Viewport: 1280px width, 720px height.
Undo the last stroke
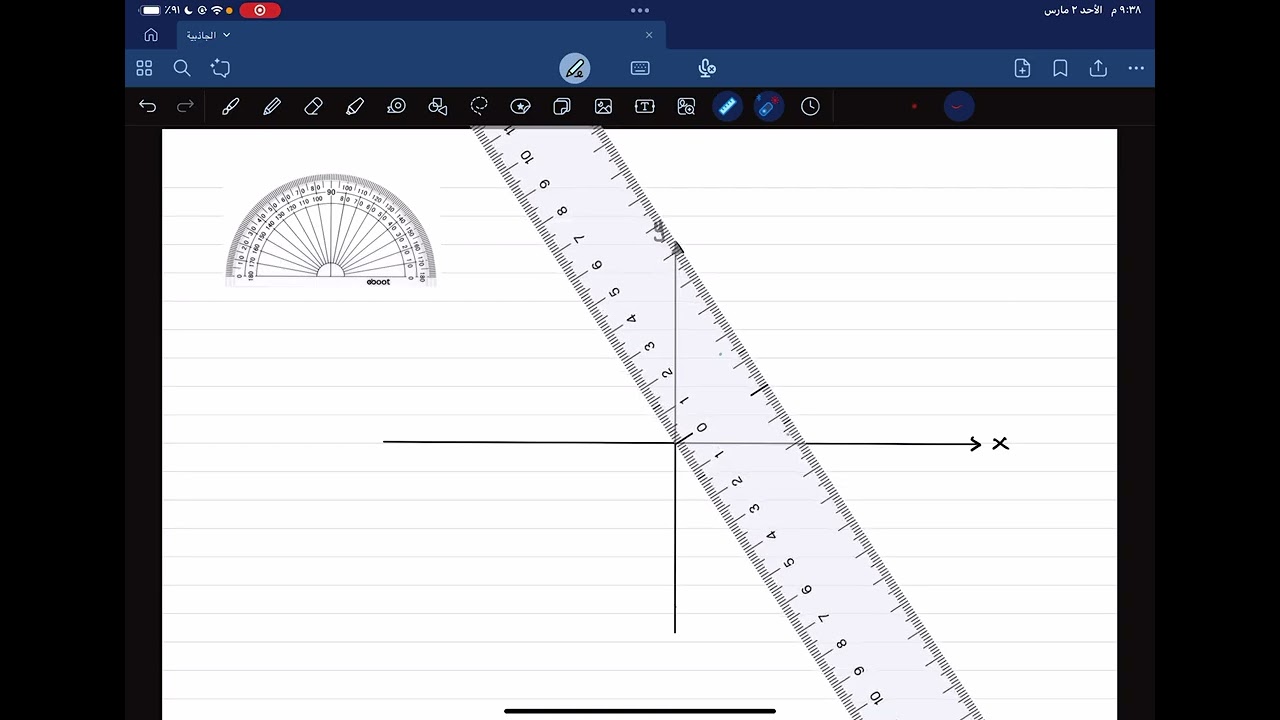pos(148,106)
